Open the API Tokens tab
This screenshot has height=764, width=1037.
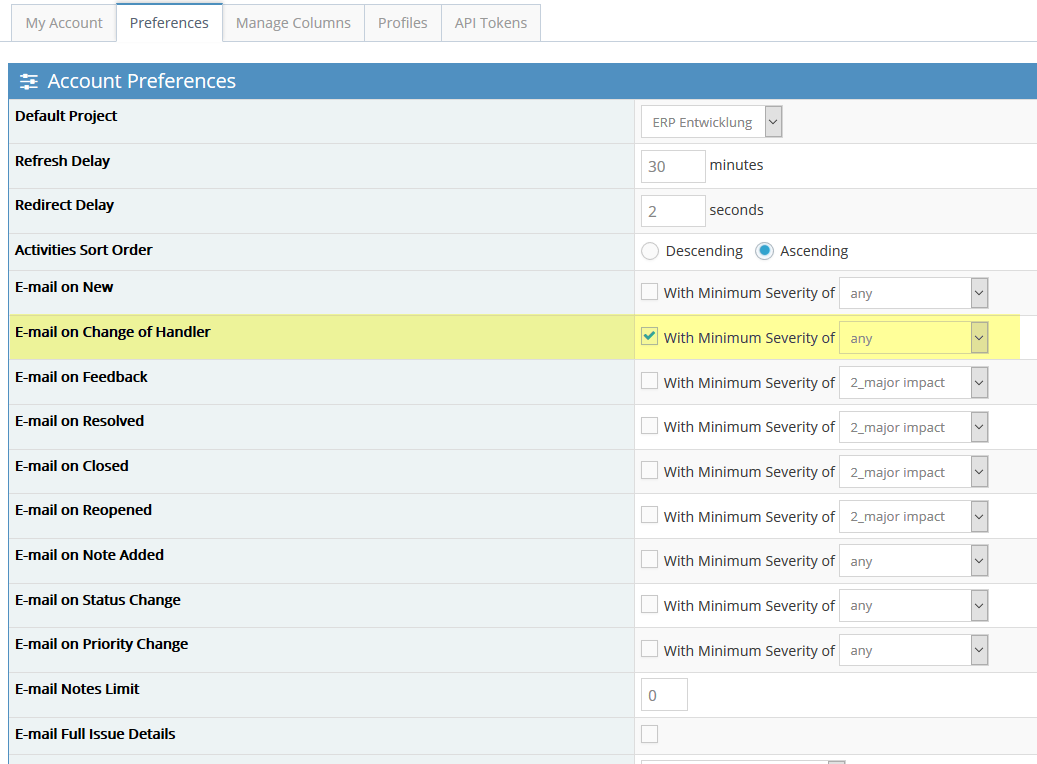coord(490,23)
